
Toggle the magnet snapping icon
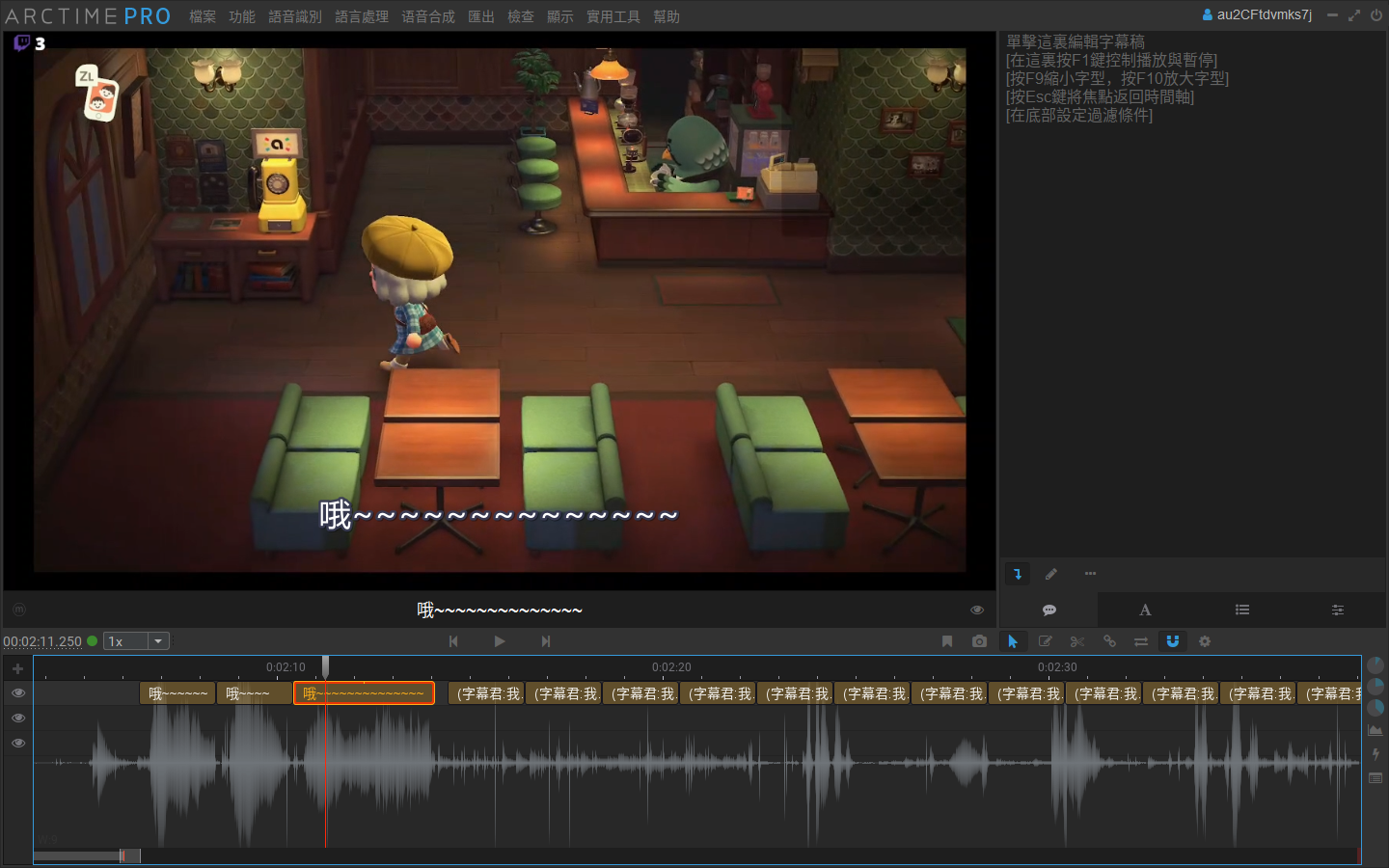click(x=1173, y=641)
